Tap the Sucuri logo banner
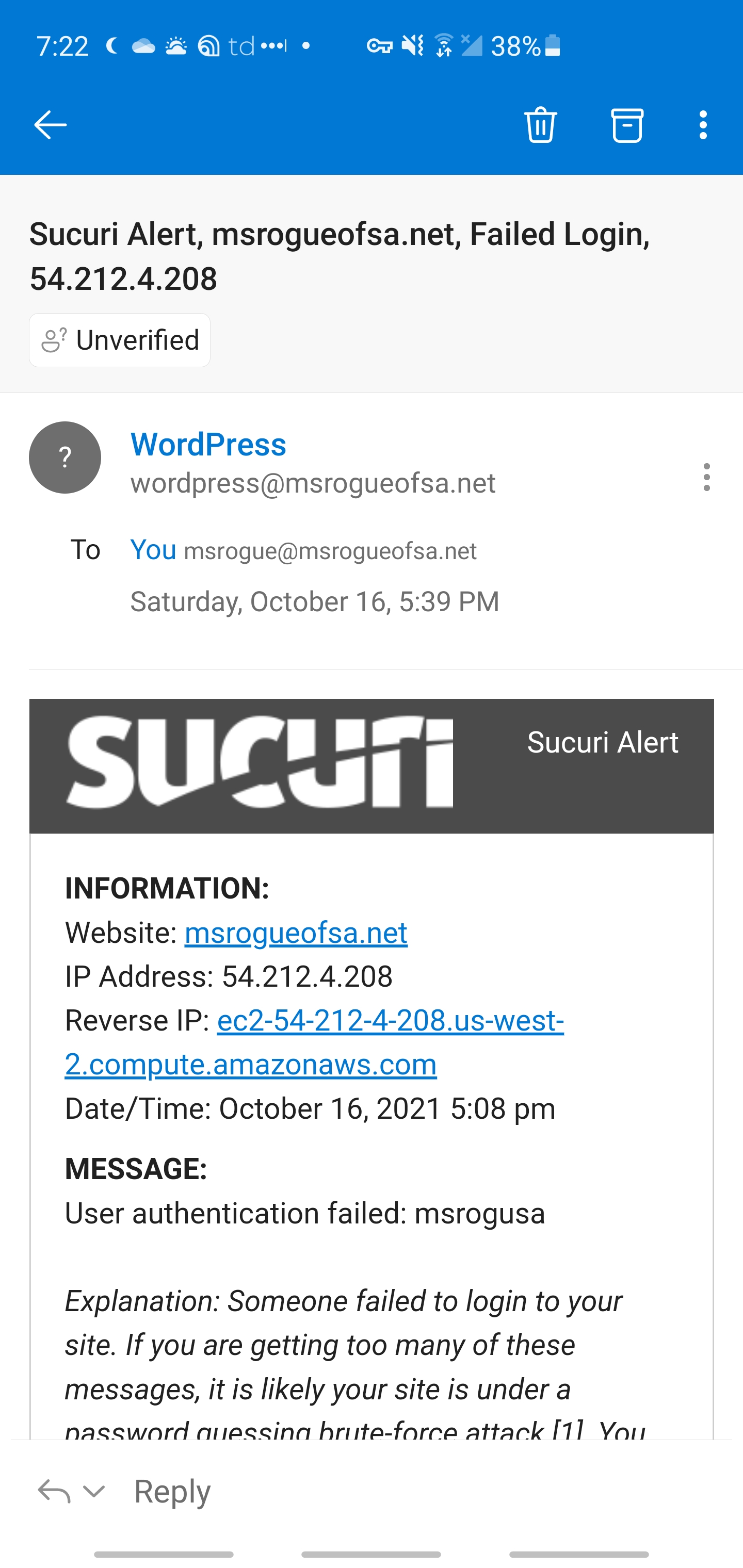The height and width of the screenshot is (1568, 743). 260,762
